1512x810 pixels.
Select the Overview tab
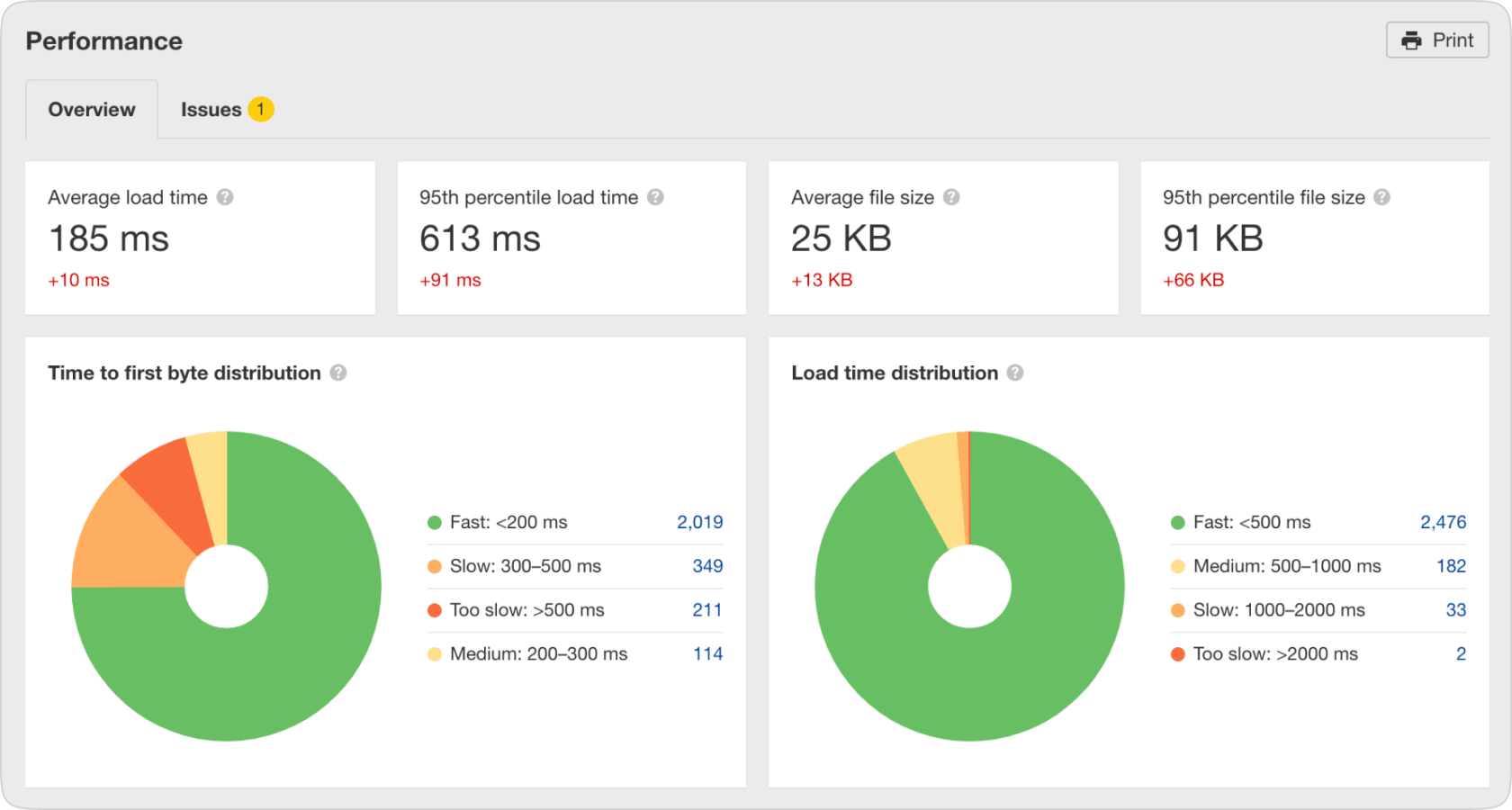point(92,110)
